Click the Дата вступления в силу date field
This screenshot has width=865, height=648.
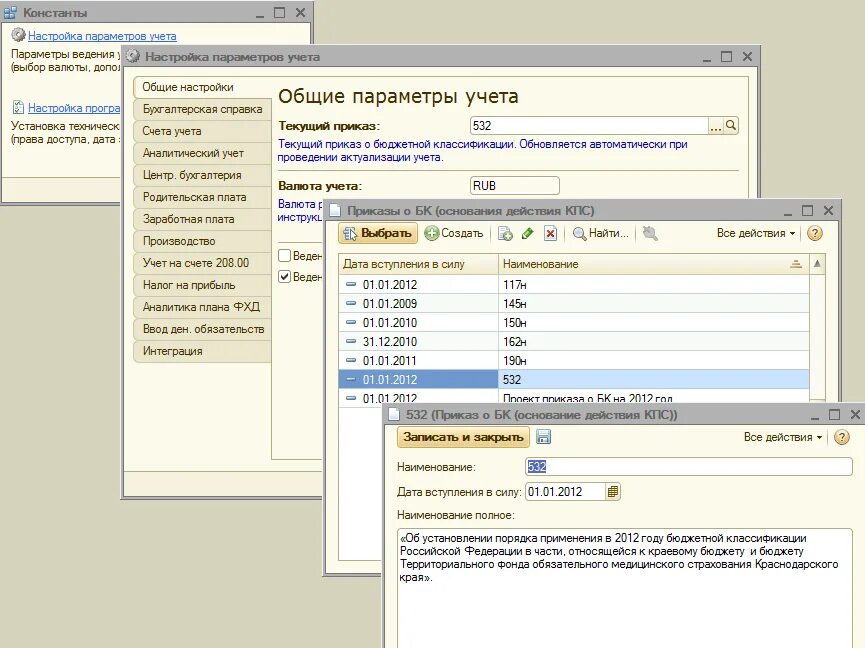(x=565, y=491)
